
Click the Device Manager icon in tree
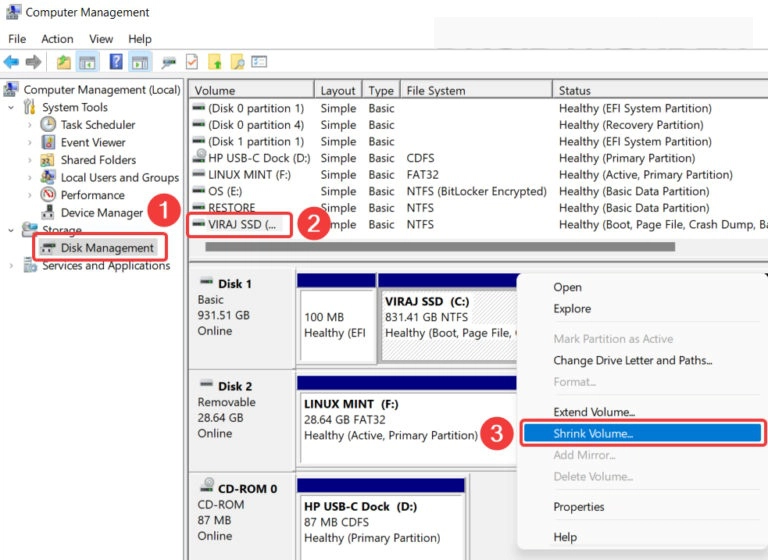coord(48,213)
